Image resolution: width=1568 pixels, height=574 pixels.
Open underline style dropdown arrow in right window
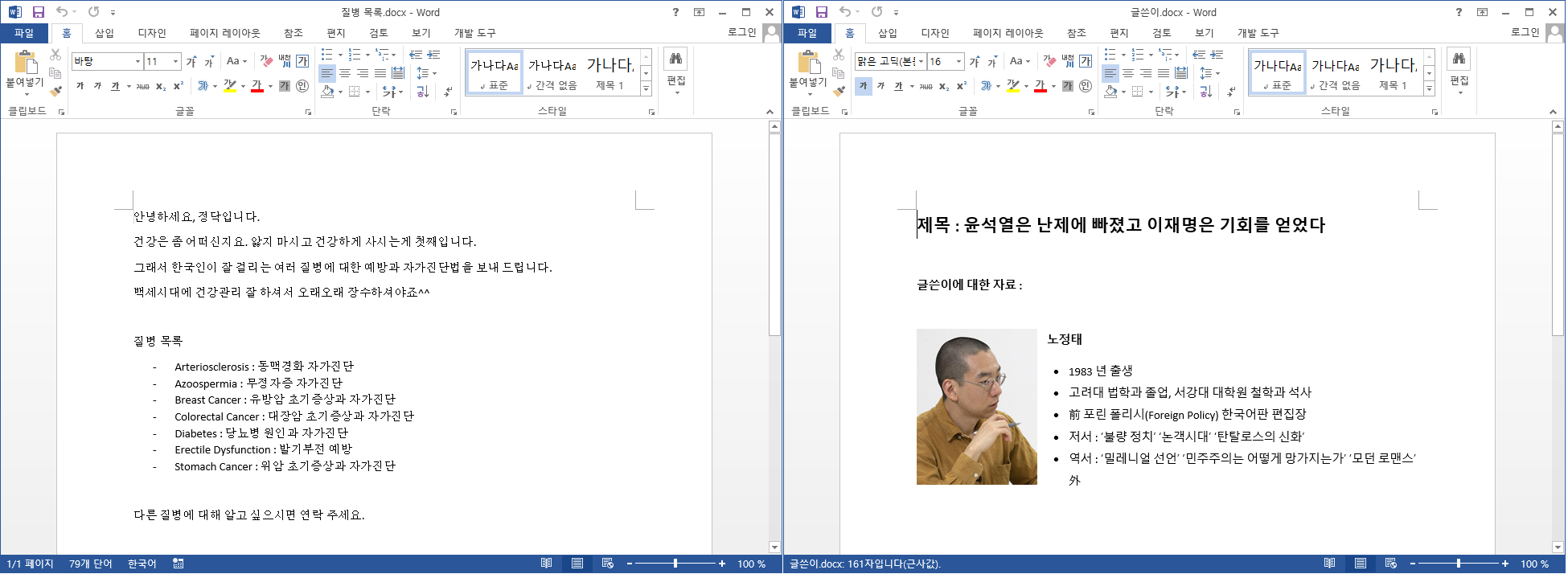click(x=913, y=86)
